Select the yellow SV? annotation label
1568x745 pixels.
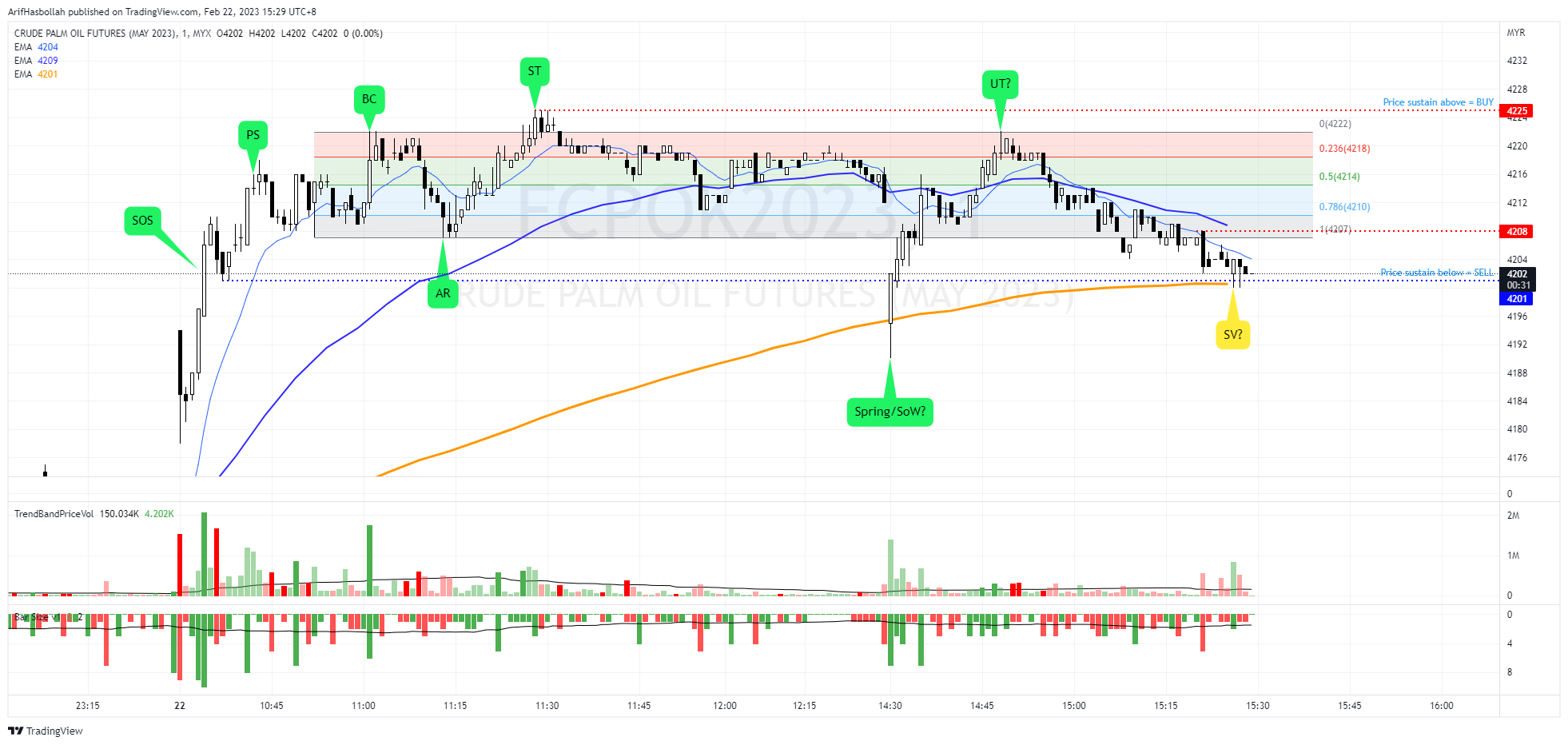(x=1233, y=335)
